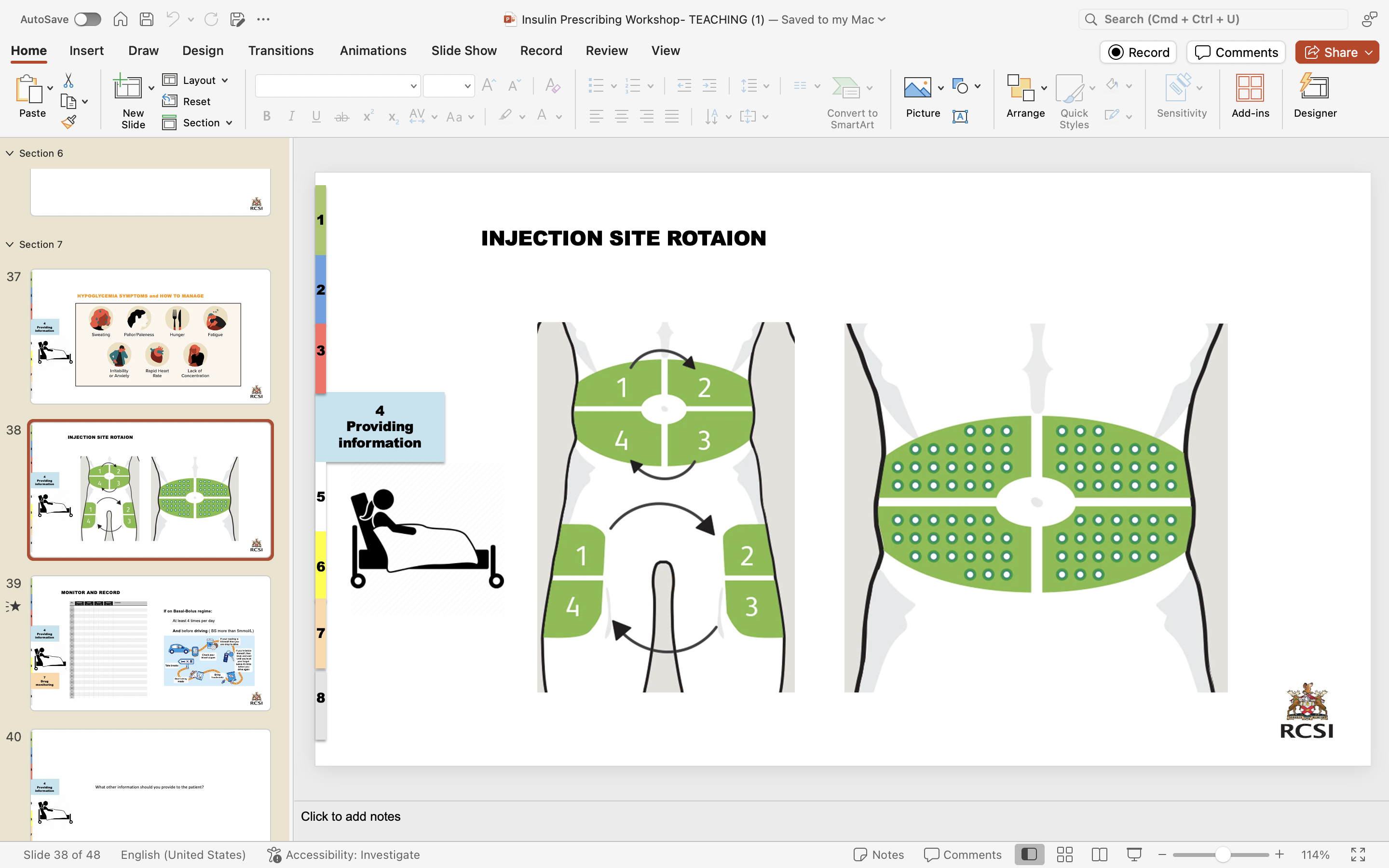This screenshot has height=868, width=1389.
Task: Open the font name combo box
Action: pyautogui.click(x=338, y=86)
